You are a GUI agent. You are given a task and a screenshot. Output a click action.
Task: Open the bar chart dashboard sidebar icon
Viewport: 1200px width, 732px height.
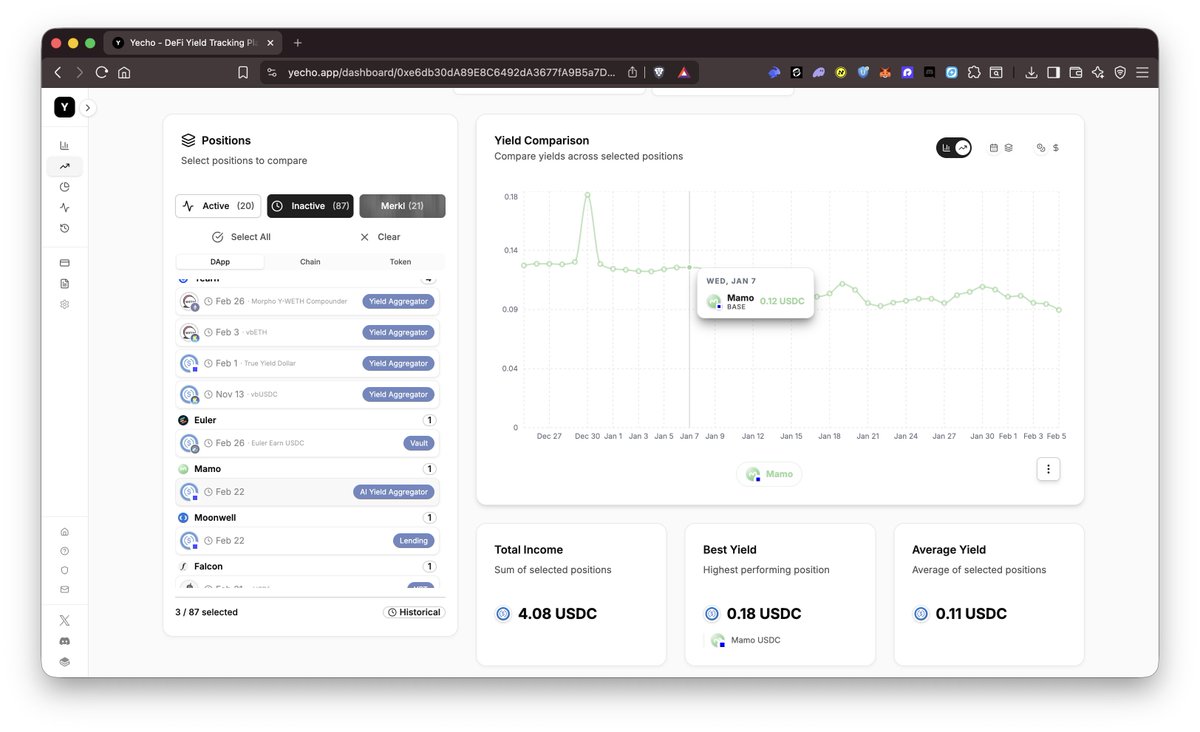click(64, 145)
